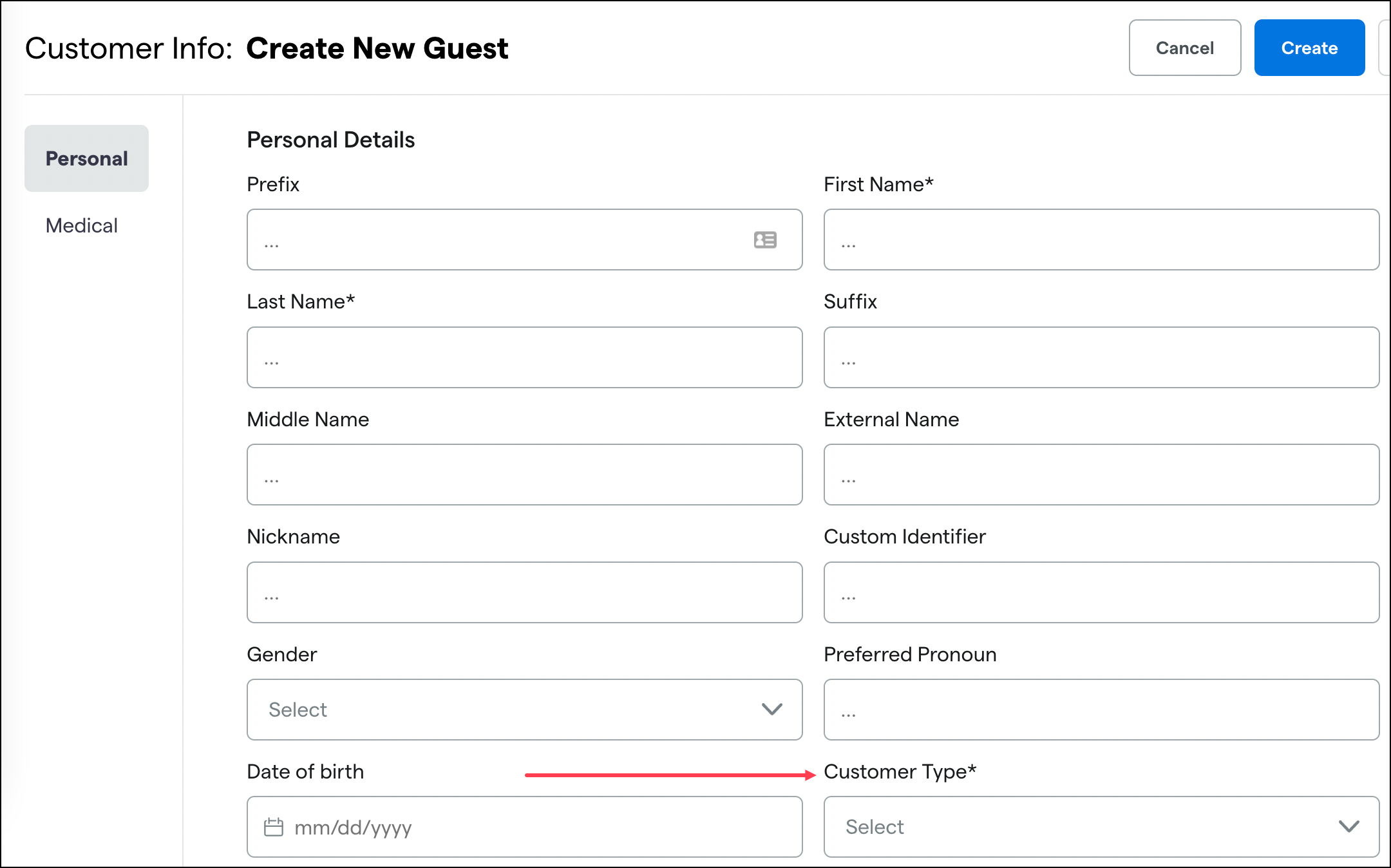Click the 'Customer Info:' title text

click(x=129, y=48)
